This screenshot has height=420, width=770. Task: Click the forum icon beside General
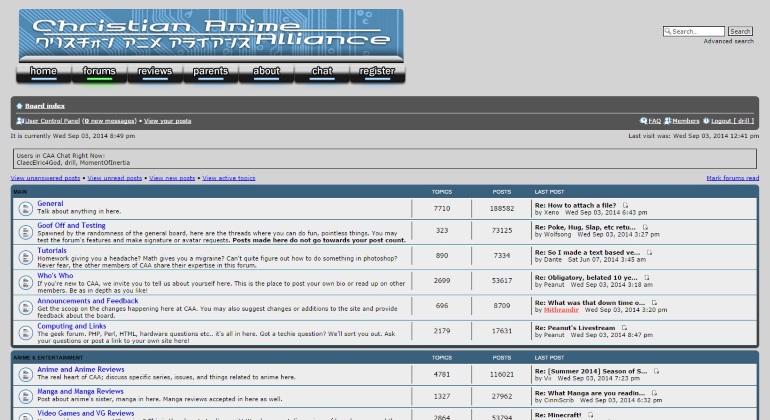(x=26, y=209)
